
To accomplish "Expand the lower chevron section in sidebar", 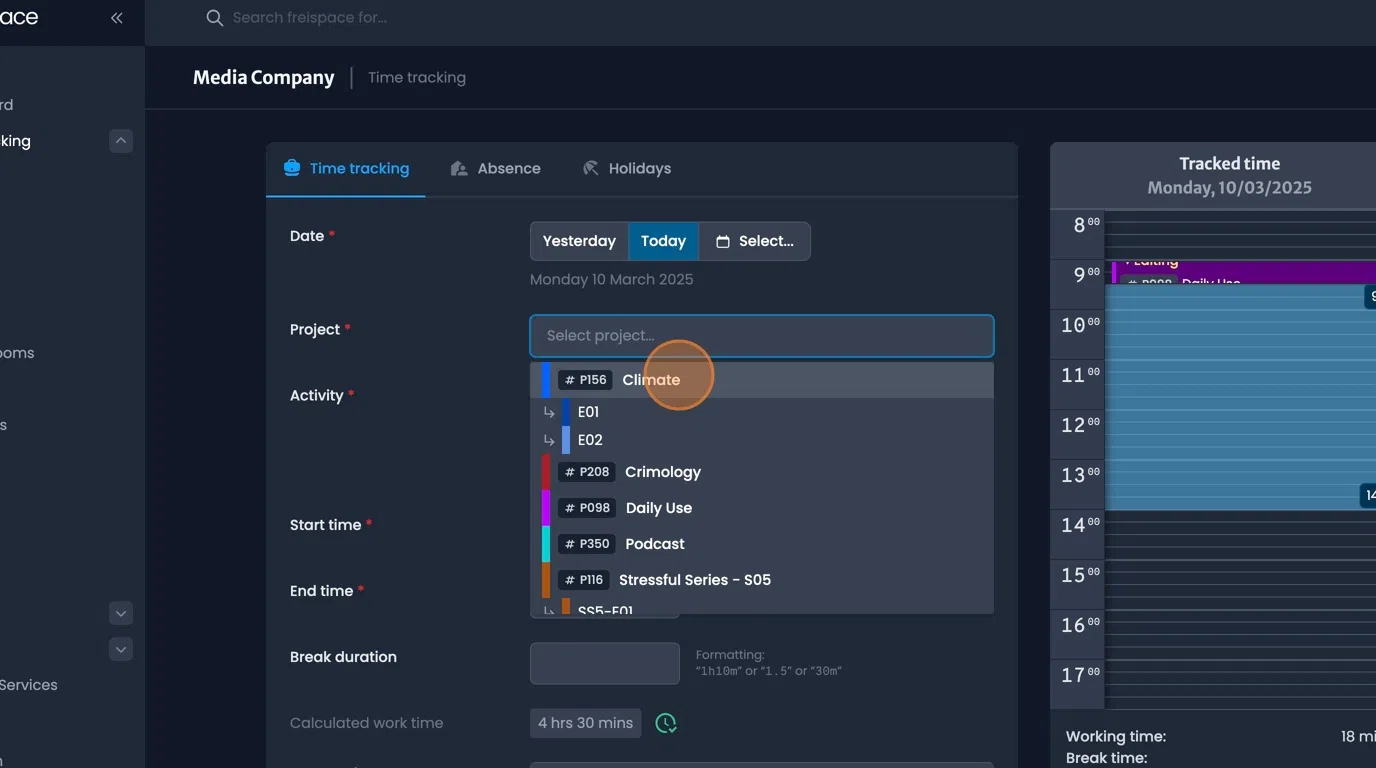I will point(121,649).
